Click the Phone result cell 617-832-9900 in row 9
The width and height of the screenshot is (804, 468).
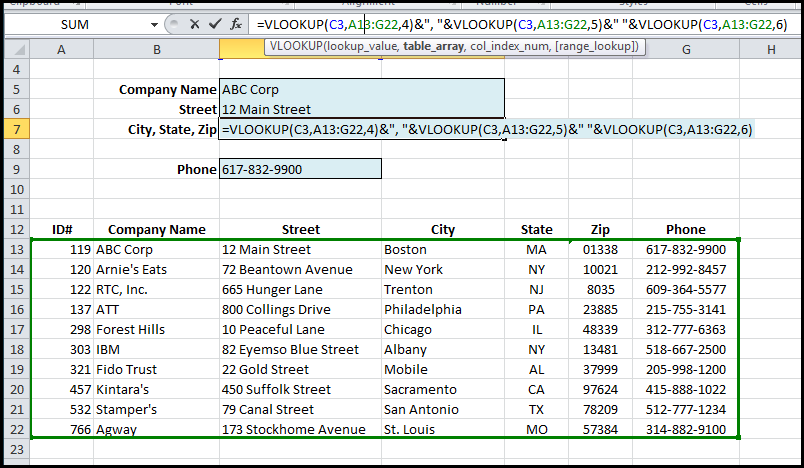[300, 169]
